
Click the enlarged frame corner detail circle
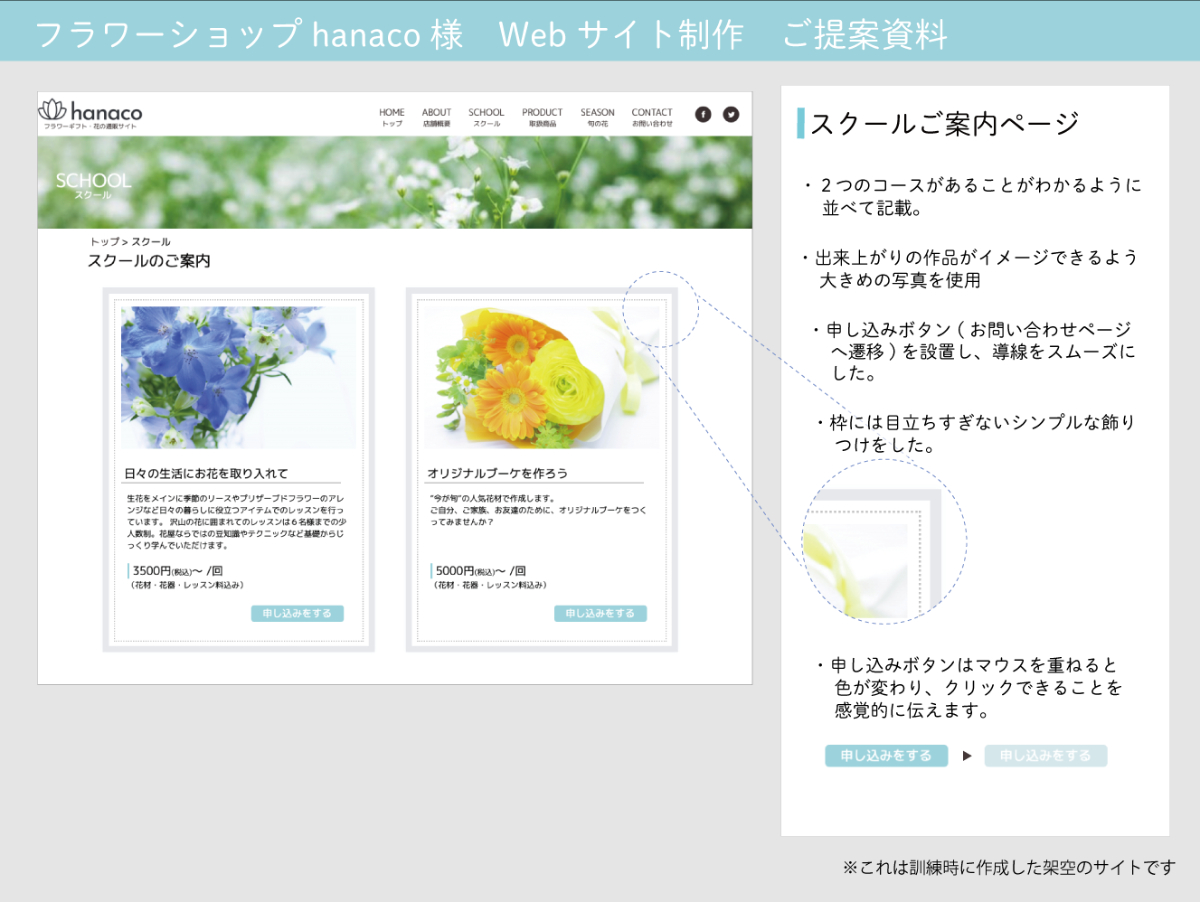click(885, 542)
